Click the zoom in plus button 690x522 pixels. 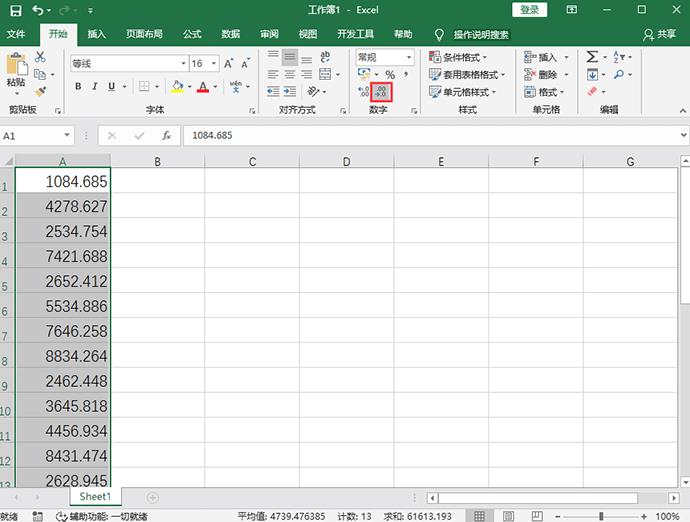click(644, 516)
